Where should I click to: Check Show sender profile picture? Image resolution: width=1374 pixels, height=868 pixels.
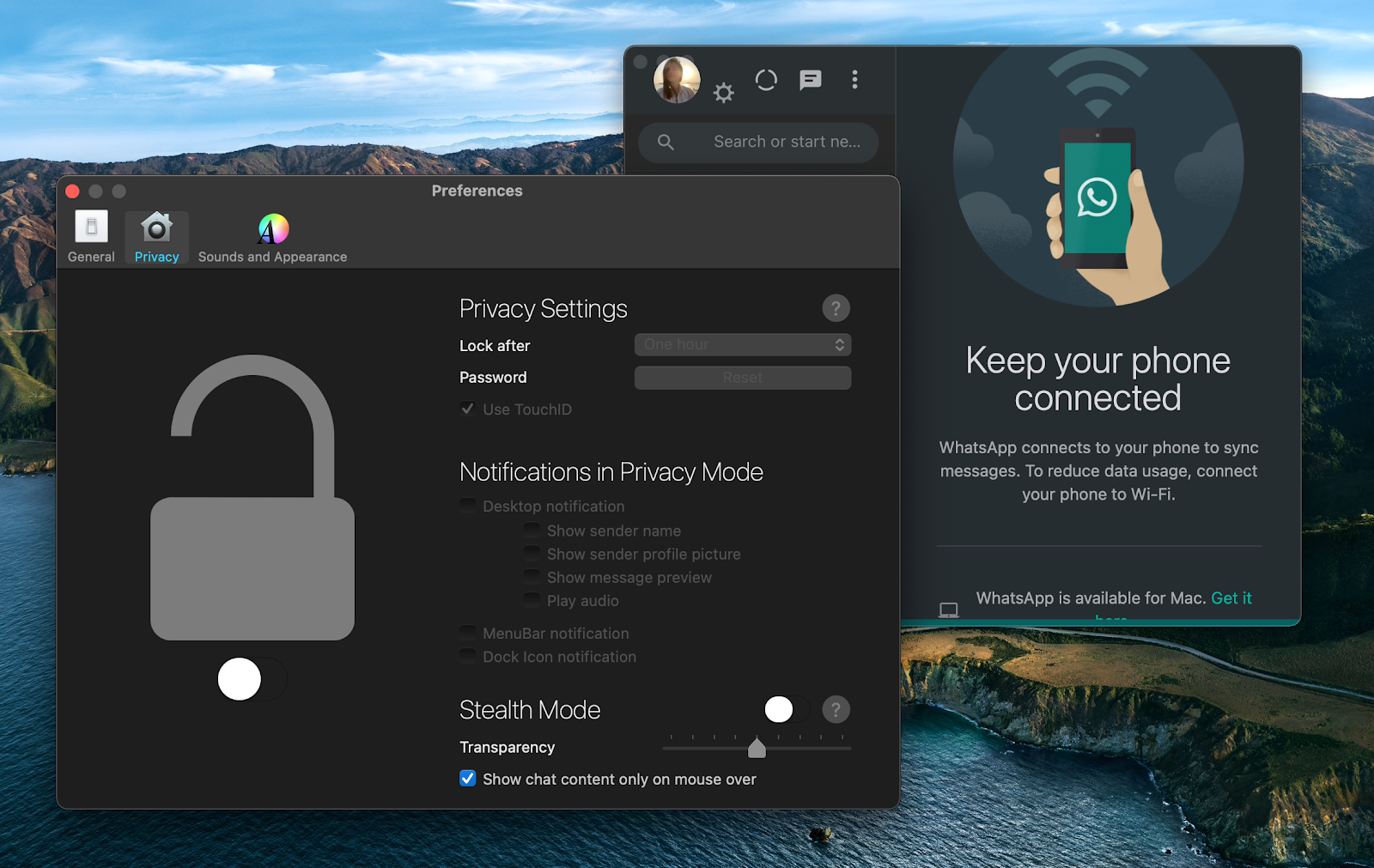(532, 554)
